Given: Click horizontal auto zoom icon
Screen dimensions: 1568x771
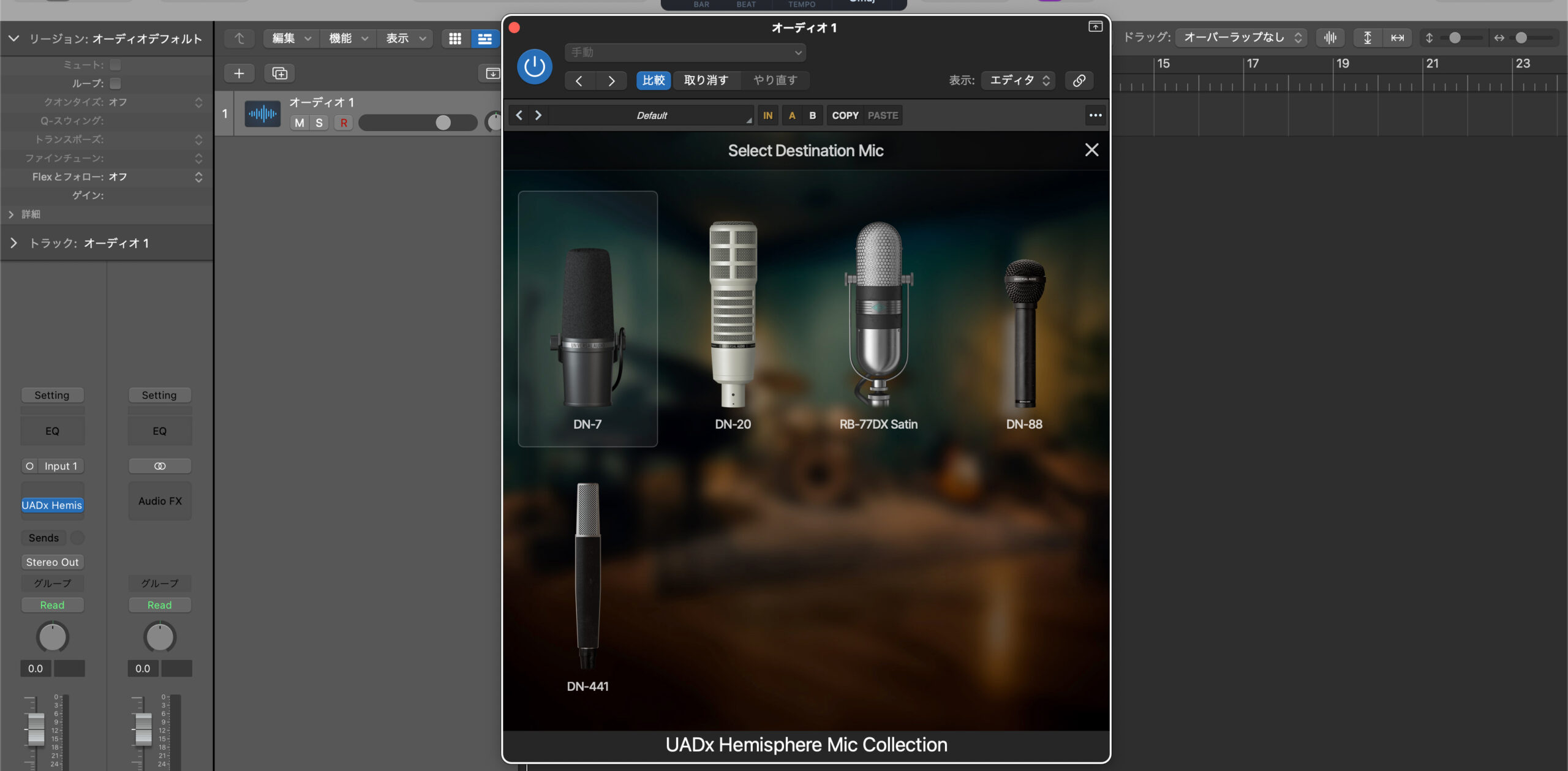Looking at the screenshot, I should (x=1397, y=38).
